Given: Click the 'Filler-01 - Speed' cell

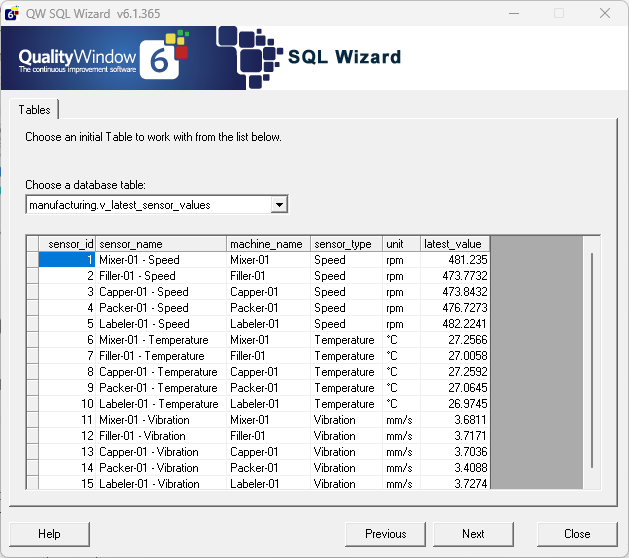Looking at the screenshot, I should (x=161, y=276).
